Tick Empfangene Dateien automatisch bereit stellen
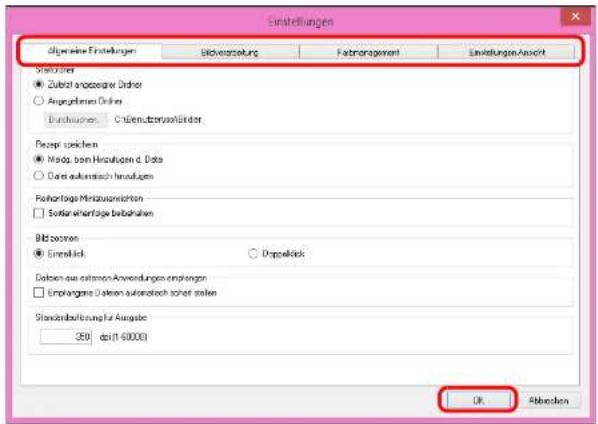This screenshot has height=424, width=598. click(x=39, y=292)
